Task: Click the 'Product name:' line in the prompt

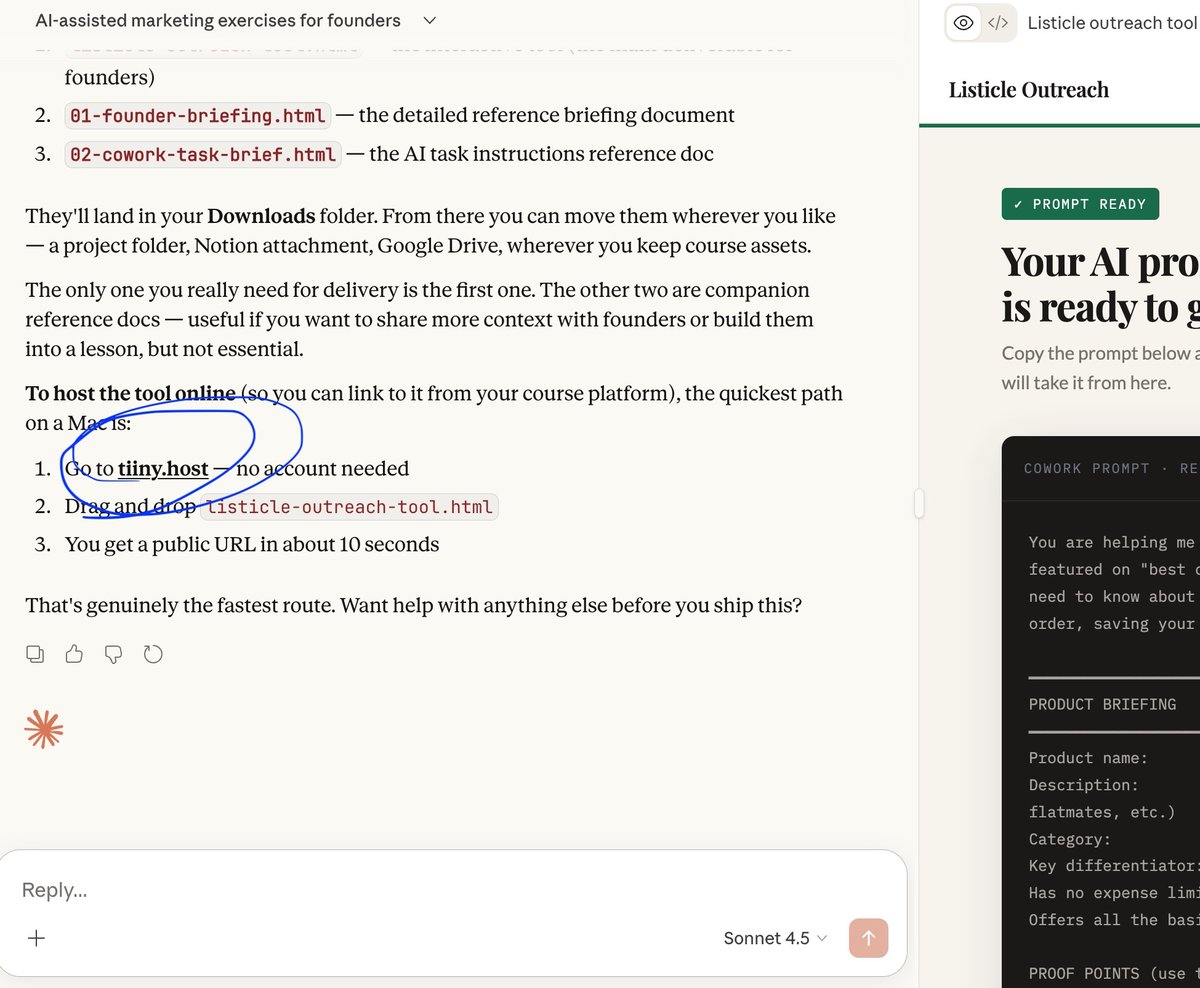Action: pyautogui.click(x=1088, y=758)
